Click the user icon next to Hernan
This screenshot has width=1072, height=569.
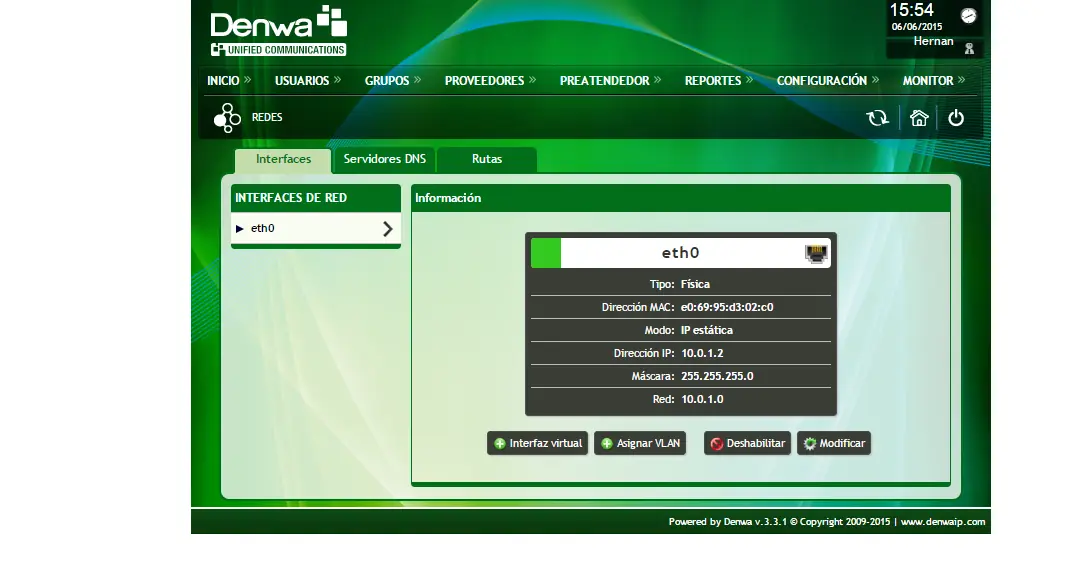969,49
